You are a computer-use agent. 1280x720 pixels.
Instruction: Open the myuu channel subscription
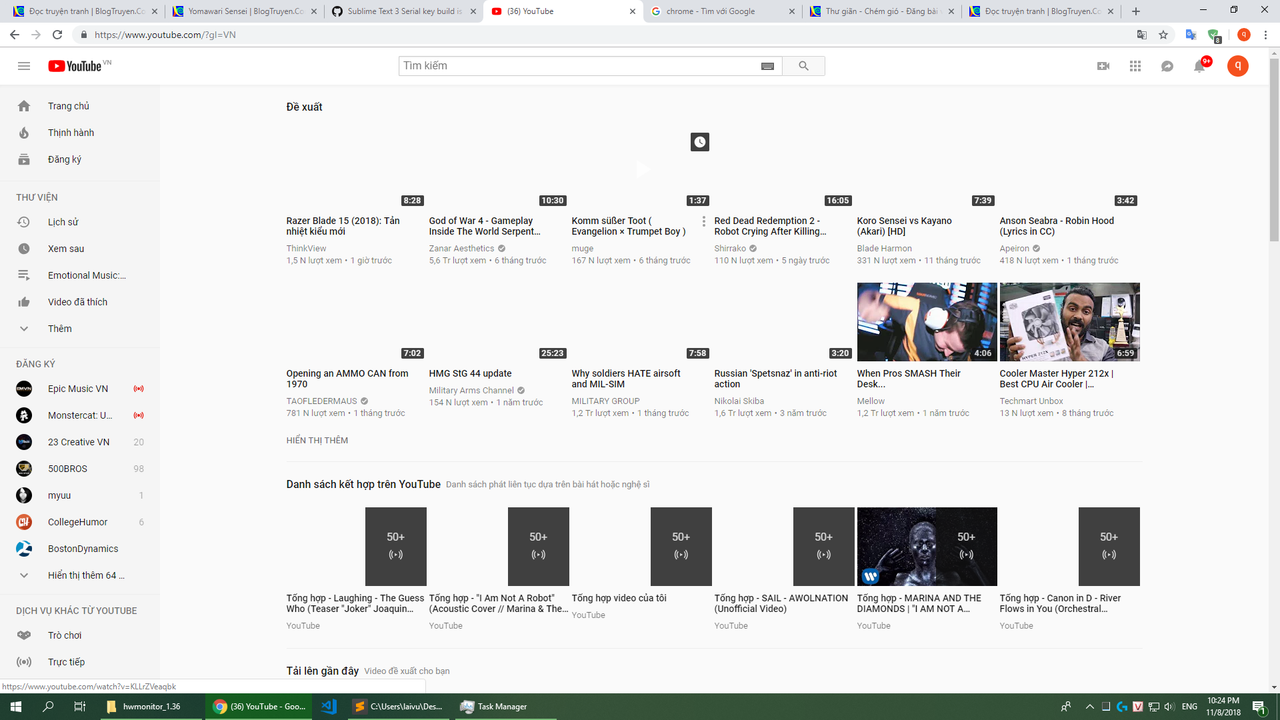coord(80,496)
